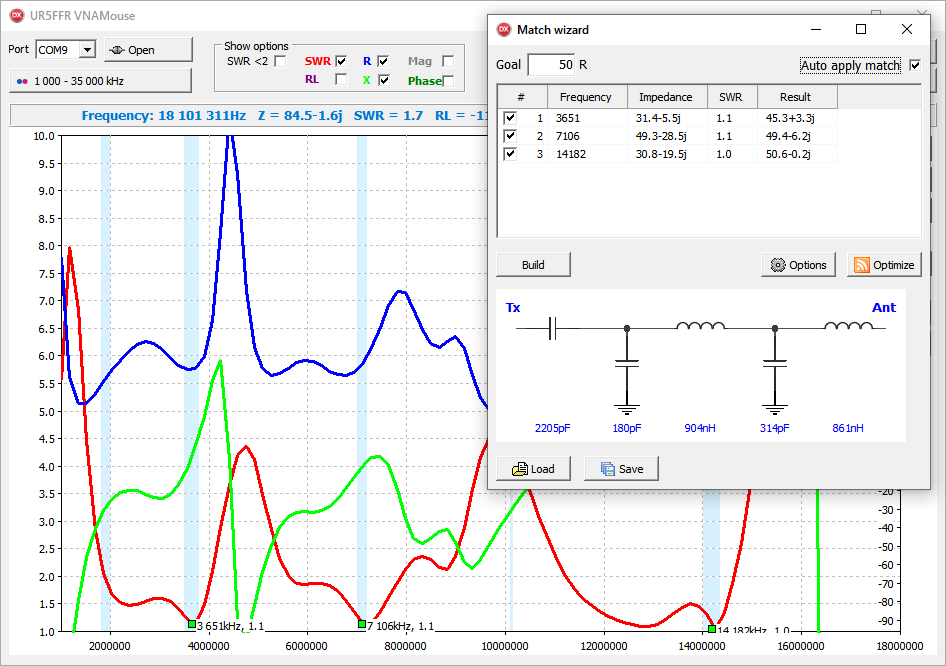The width and height of the screenshot is (946, 666).
Task: Click the Impedance column header
Action: click(x=665, y=97)
